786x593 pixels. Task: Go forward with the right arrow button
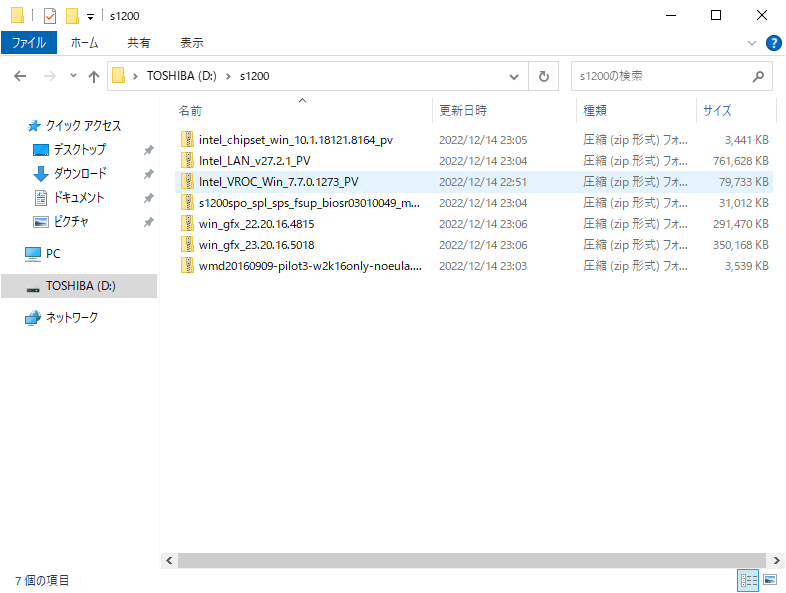coord(50,76)
